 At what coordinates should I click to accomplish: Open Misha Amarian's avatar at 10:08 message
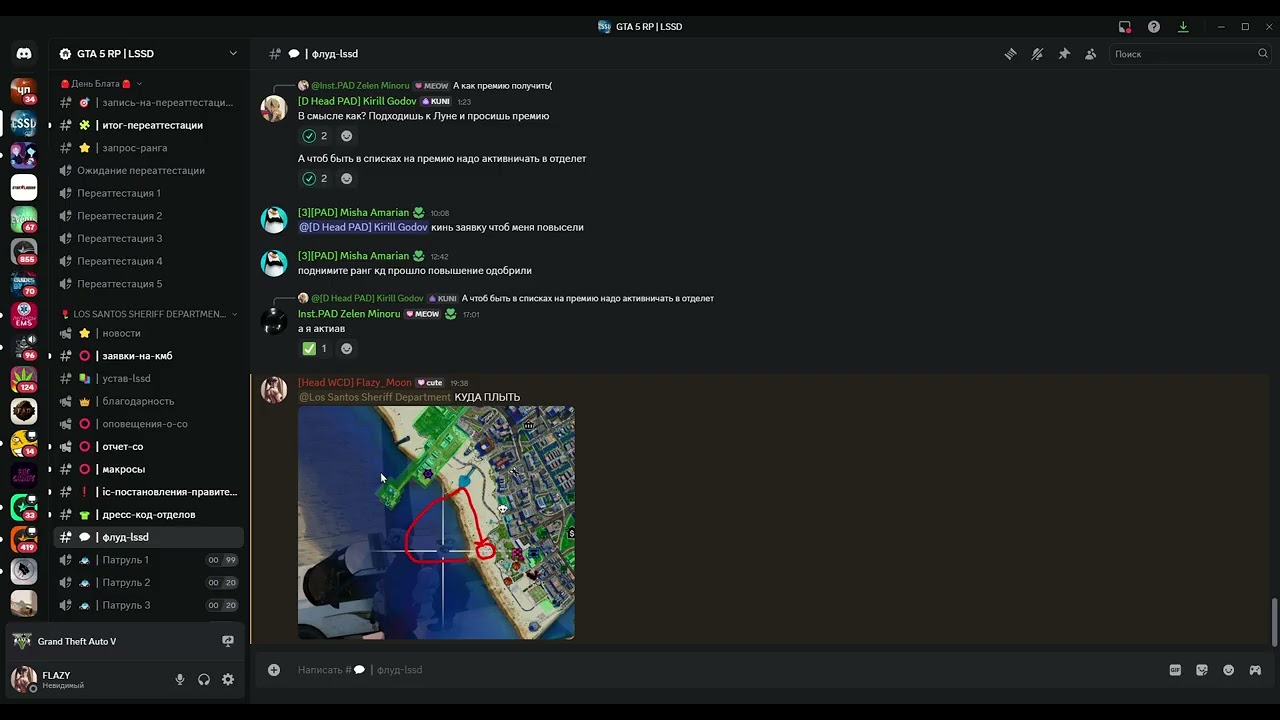pos(274,219)
